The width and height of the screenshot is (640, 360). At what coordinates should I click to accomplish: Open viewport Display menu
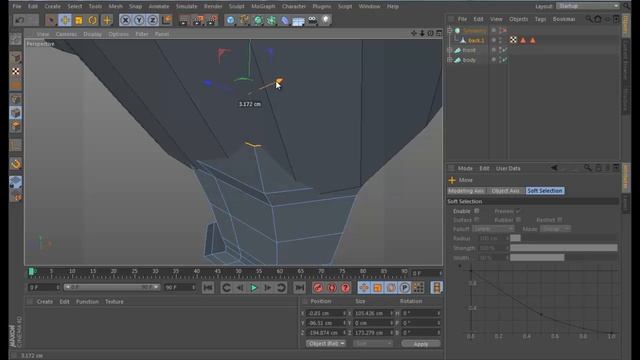93,34
